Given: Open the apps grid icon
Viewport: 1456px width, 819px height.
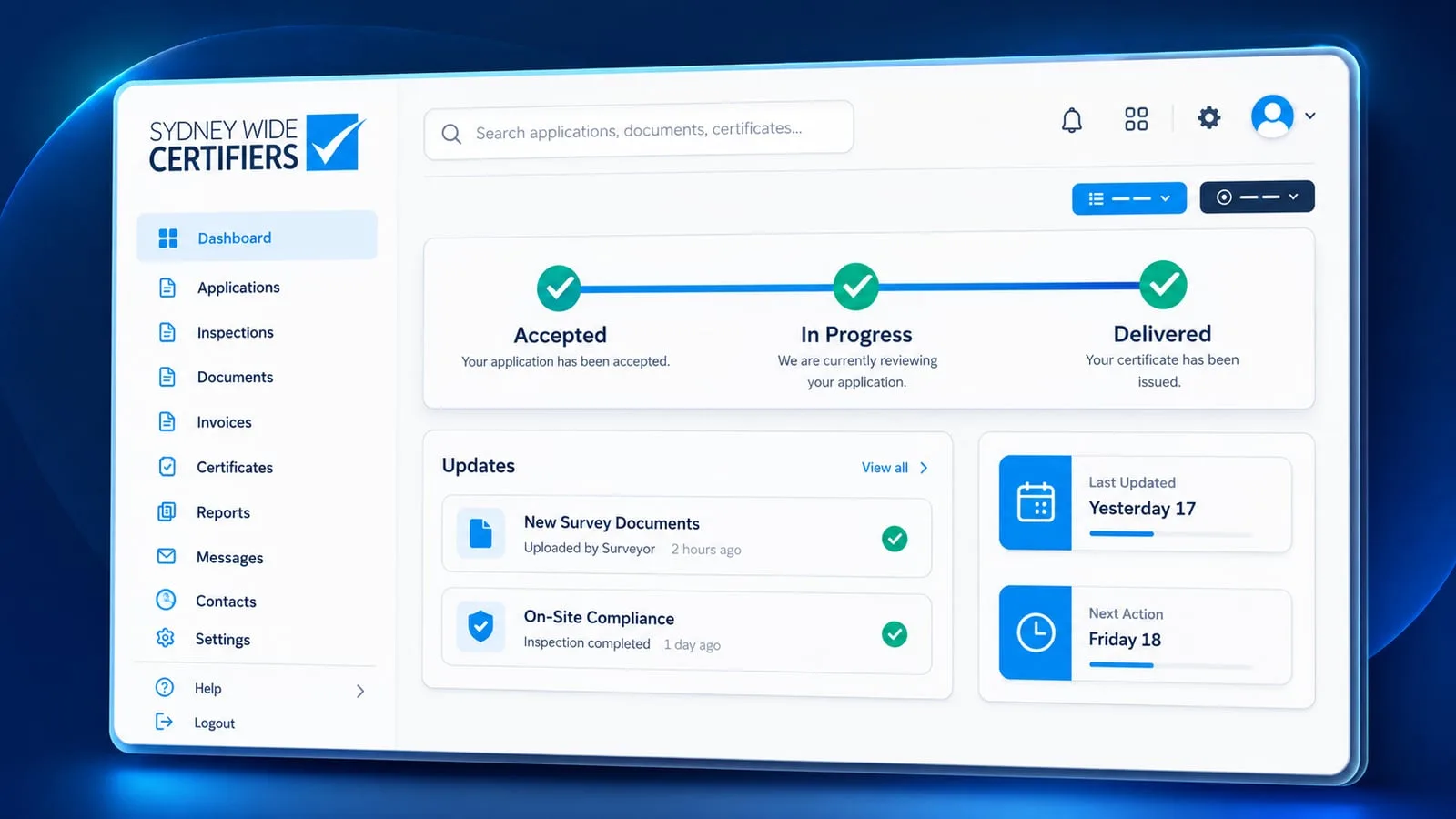Looking at the screenshot, I should pos(1136,118).
